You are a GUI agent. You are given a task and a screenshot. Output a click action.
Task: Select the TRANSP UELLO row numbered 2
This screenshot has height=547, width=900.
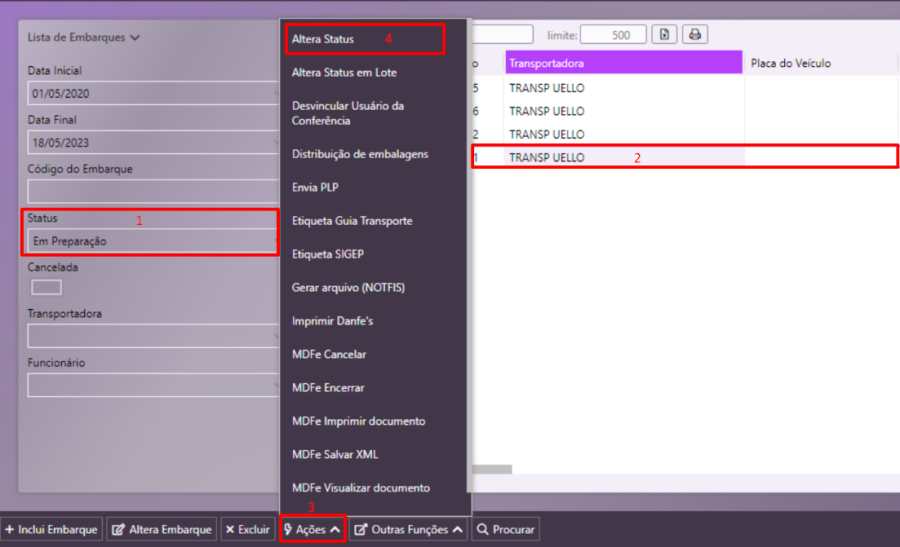coord(685,134)
